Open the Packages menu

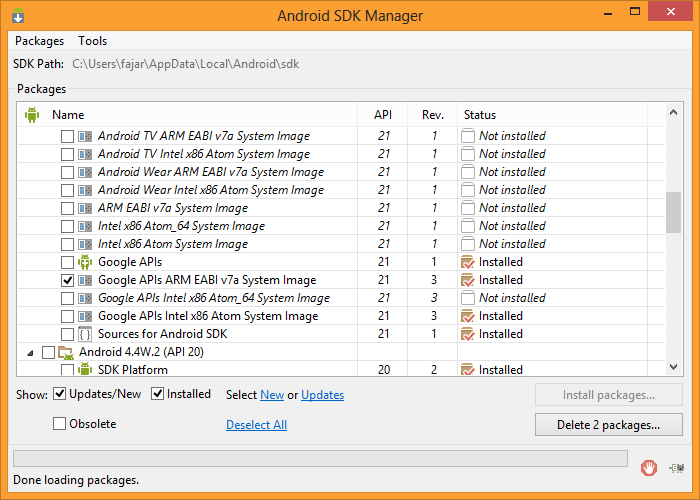[x=40, y=41]
